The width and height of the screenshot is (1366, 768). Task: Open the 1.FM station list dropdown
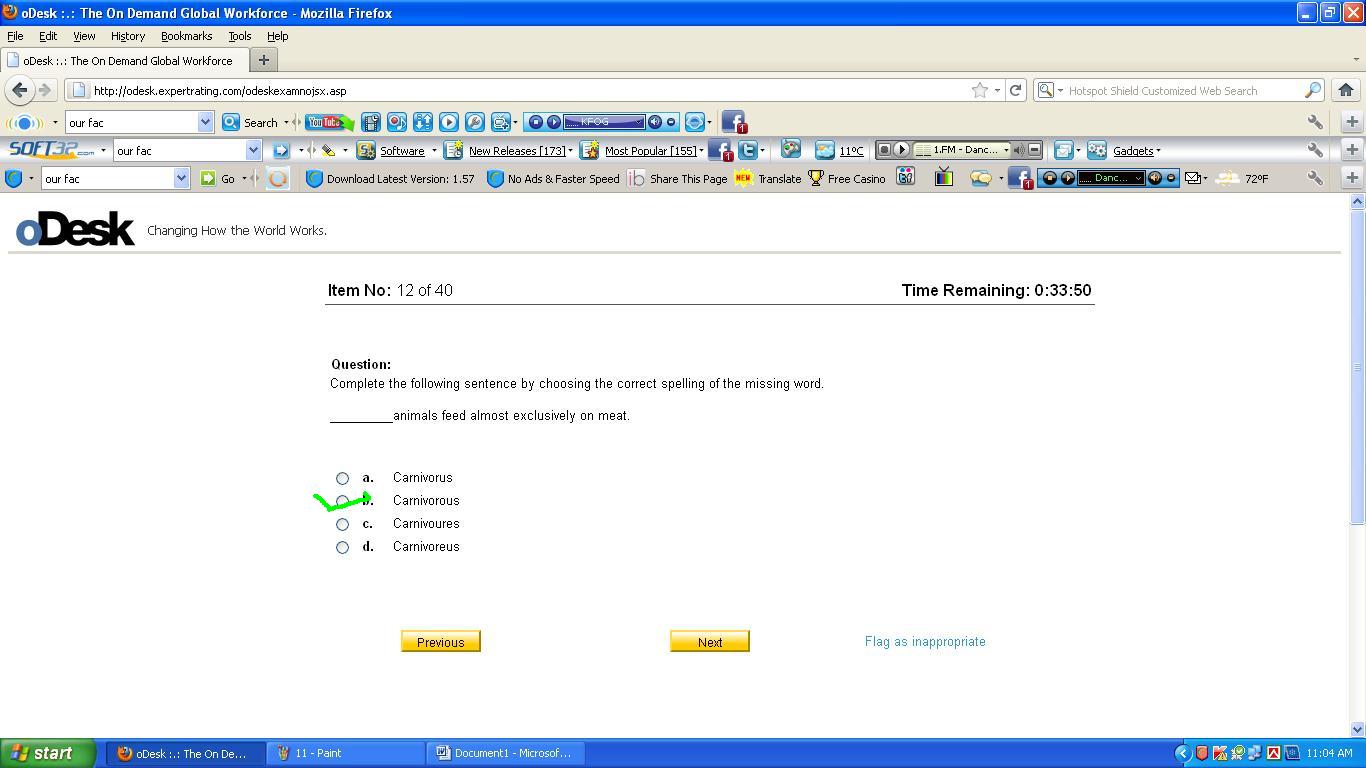(x=1005, y=150)
